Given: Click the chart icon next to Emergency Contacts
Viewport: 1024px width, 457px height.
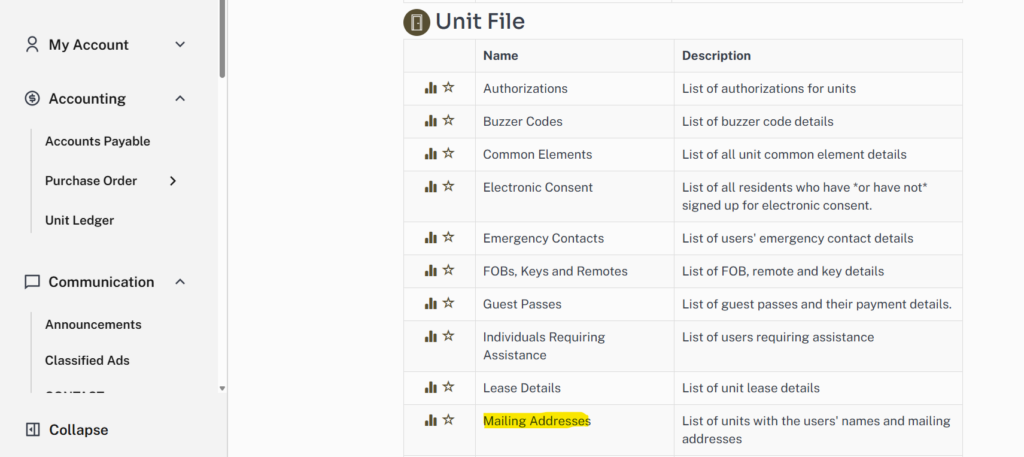Looking at the screenshot, I should pyautogui.click(x=431, y=238).
